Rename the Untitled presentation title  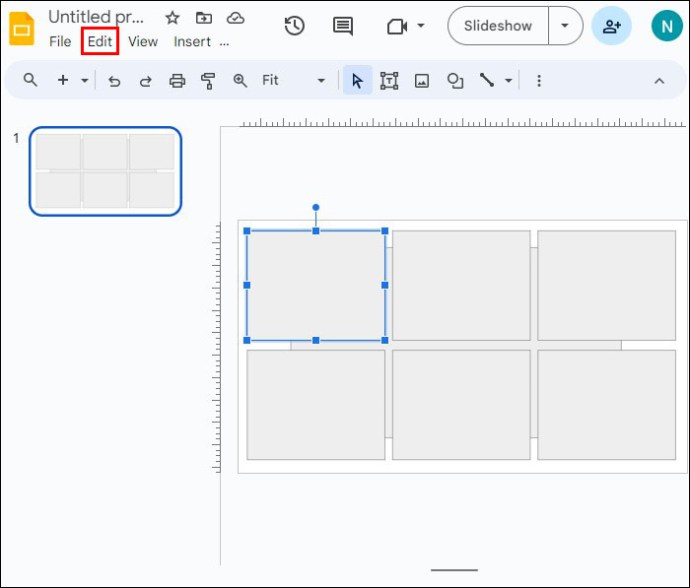point(96,17)
